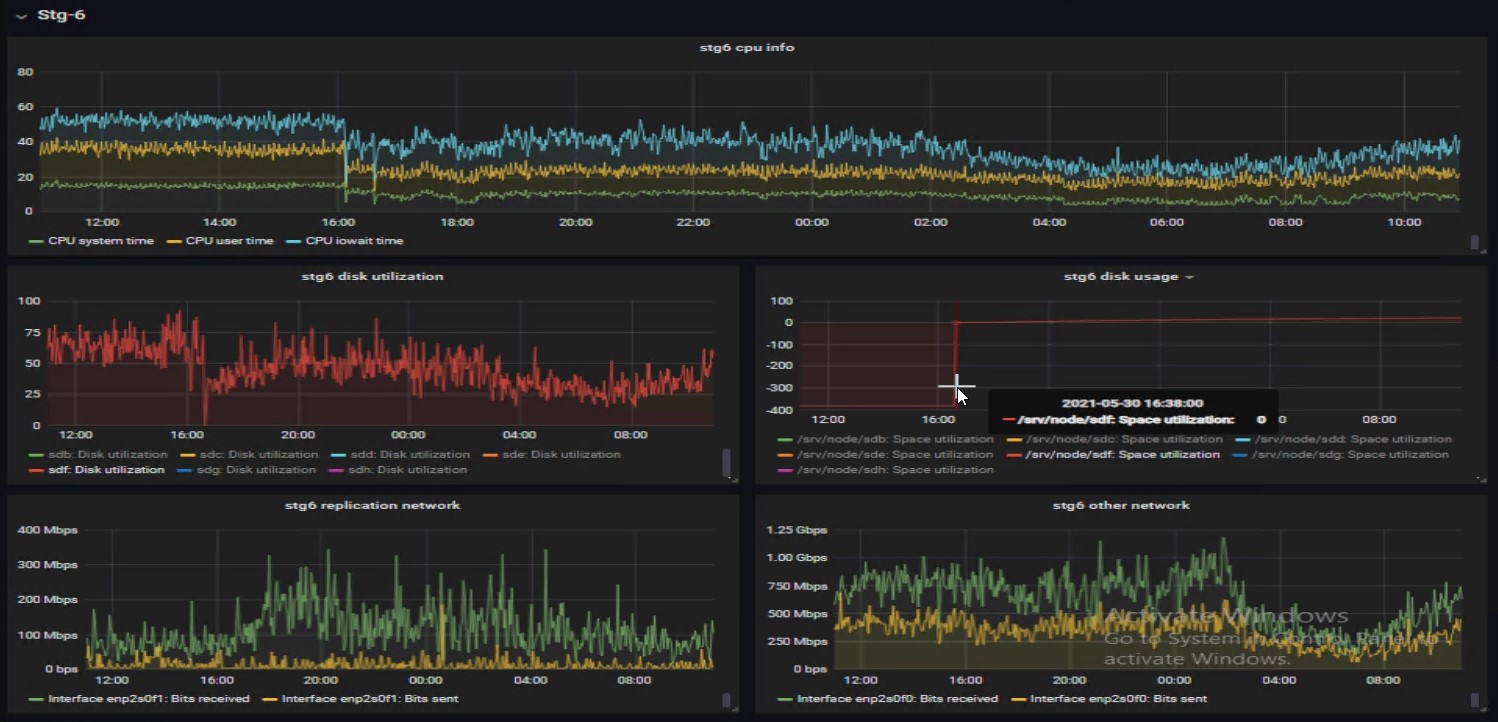
Task: Open the stg6 cpu info panel menu
Action: pos(746,47)
